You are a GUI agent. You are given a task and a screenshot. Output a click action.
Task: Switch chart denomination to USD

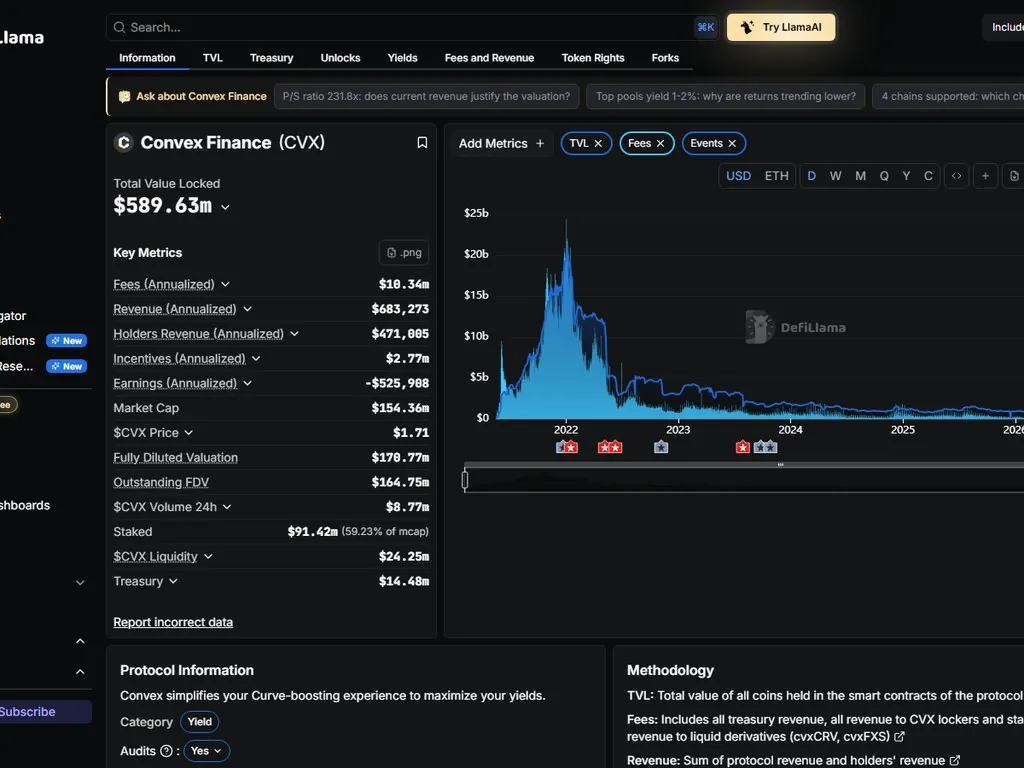pos(738,176)
